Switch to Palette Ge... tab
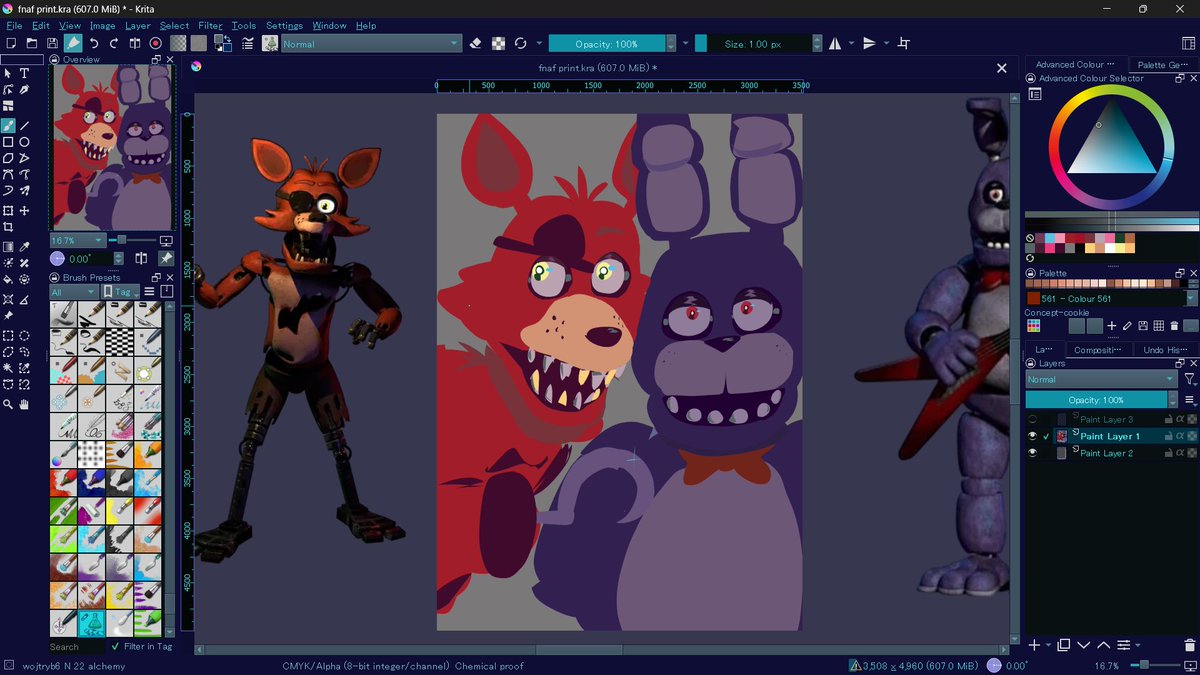Viewport: 1200px width, 675px height. [x=1163, y=64]
